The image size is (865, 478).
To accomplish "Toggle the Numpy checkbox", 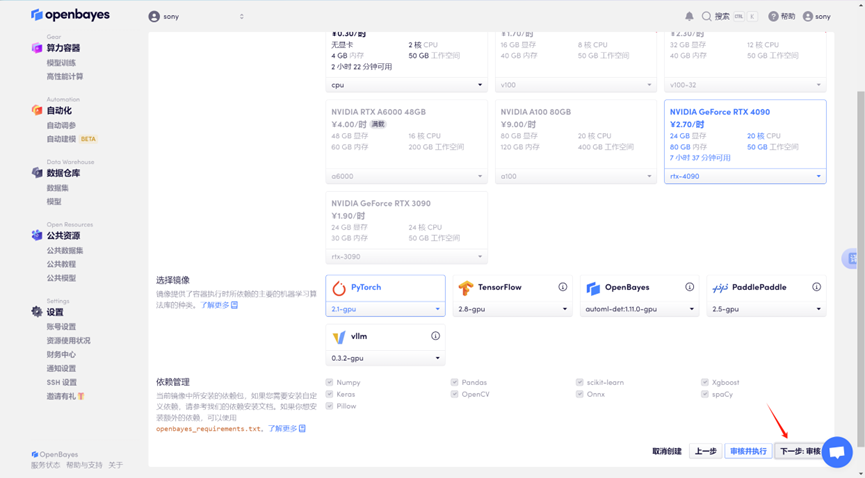I will [x=329, y=382].
